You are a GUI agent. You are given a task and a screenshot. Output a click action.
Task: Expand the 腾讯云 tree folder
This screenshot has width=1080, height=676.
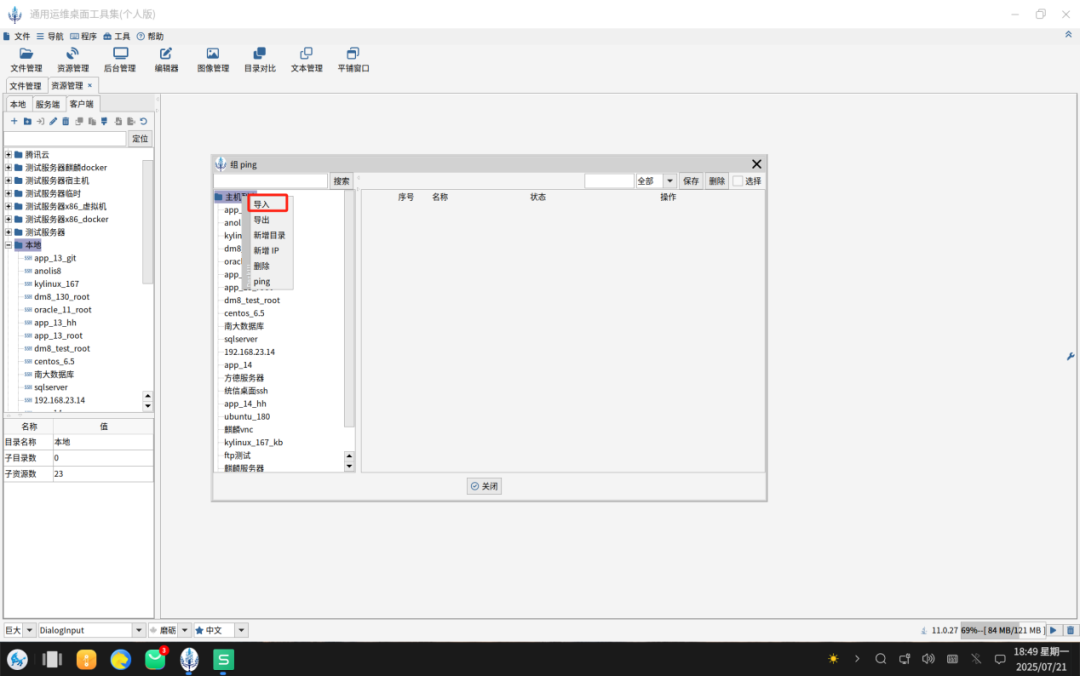pyautogui.click(x=8, y=154)
